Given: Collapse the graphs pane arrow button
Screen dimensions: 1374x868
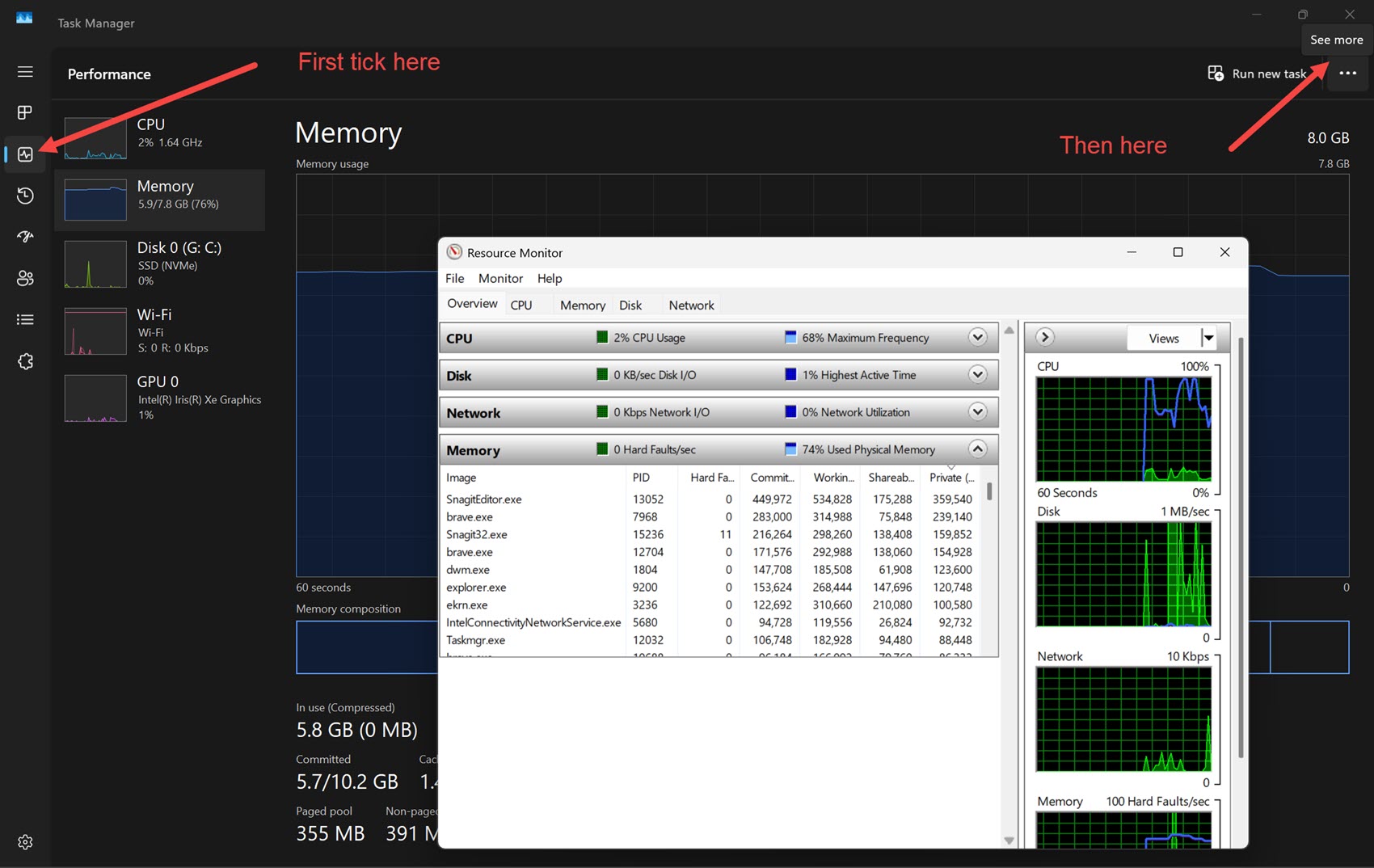Looking at the screenshot, I should [1044, 338].
